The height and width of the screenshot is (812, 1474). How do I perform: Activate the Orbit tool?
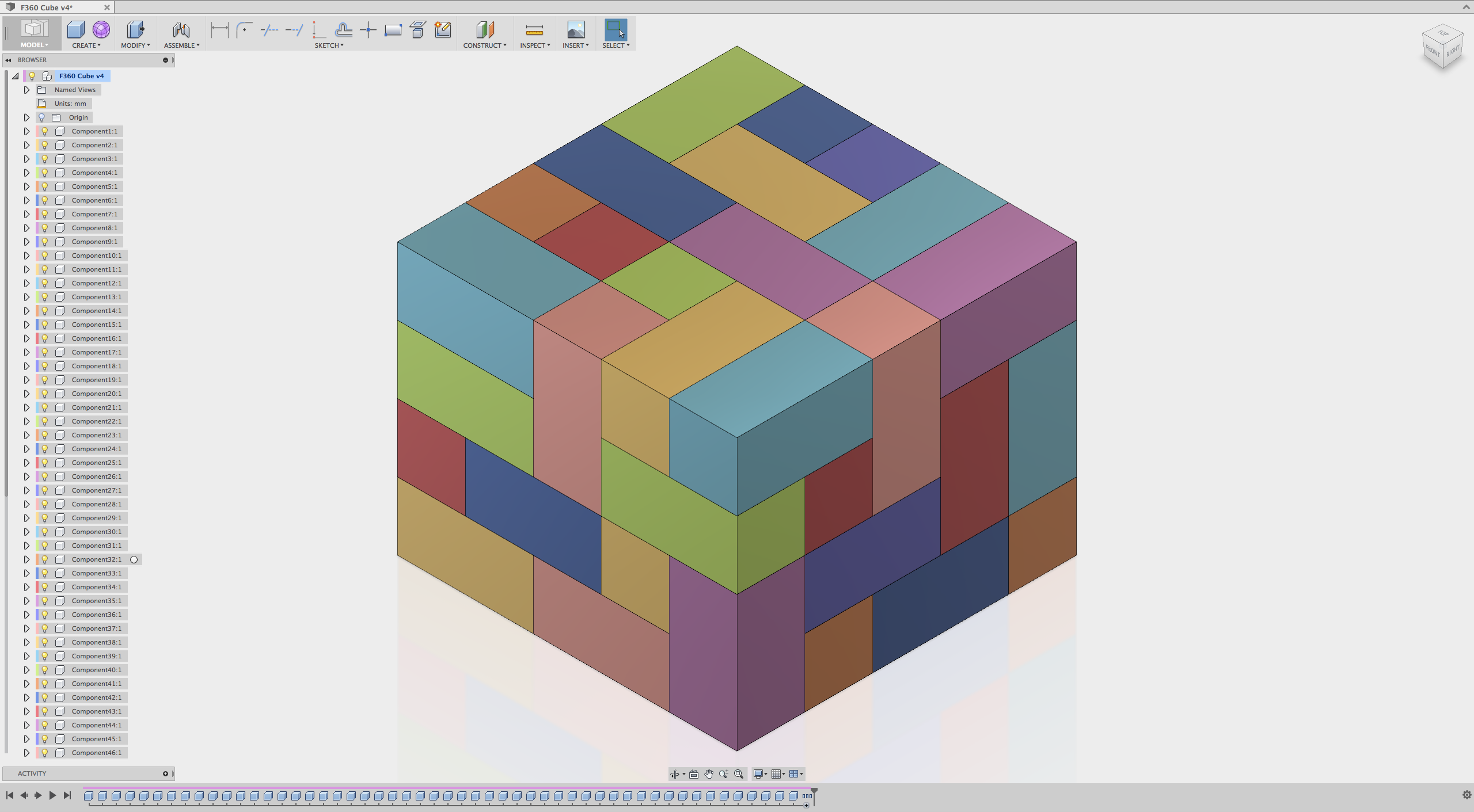point(675,774)
